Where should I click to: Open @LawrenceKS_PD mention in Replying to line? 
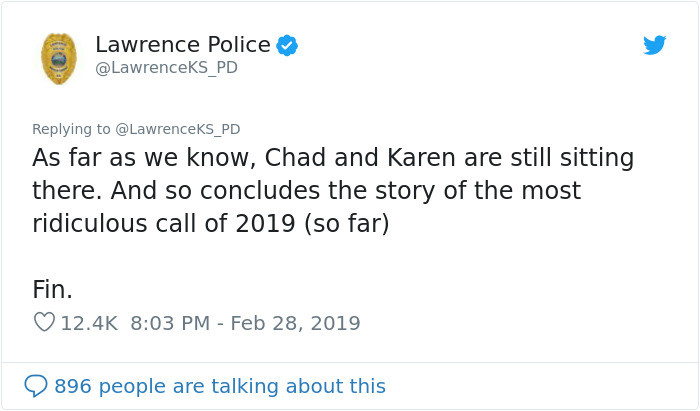click(x=178, y=129)
